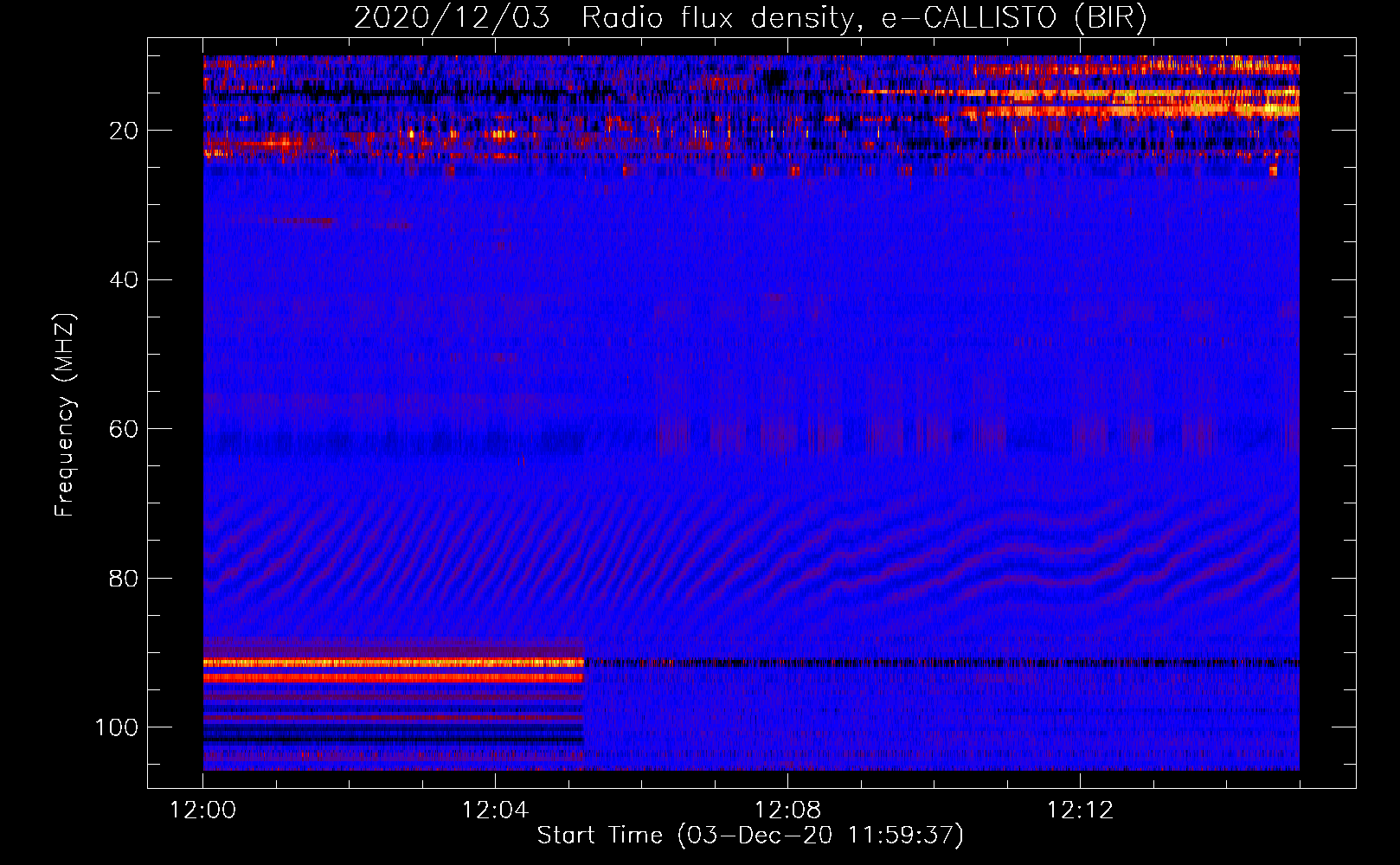Click the '100' frequency tick label

point(117,727)
